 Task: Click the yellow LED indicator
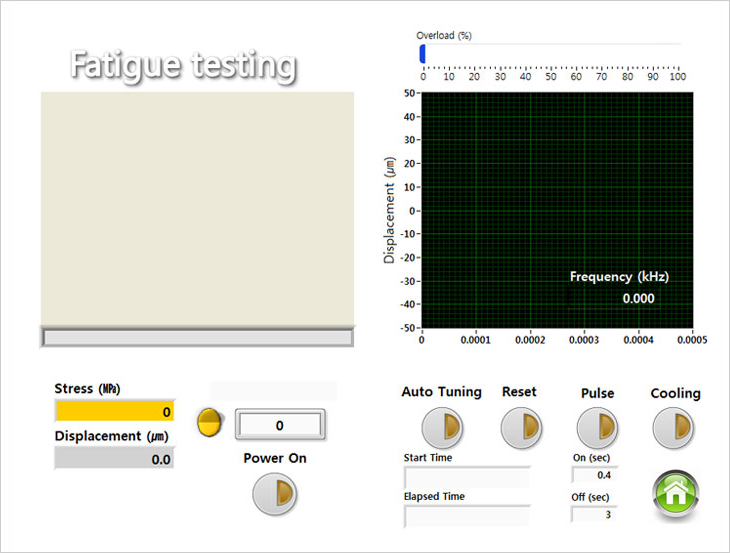tap(209, 423)
